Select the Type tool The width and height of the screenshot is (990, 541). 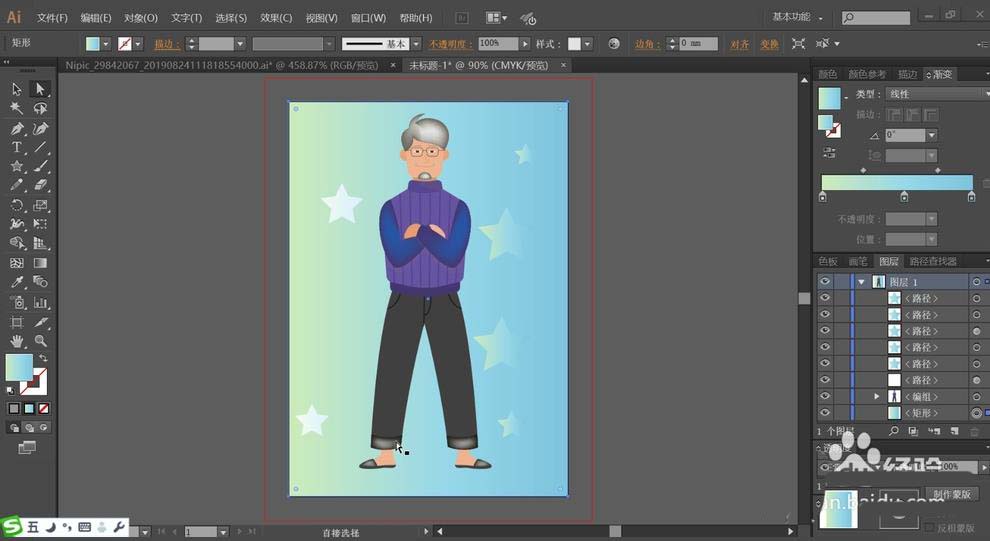pyautogui.click(x=17, y=147)
